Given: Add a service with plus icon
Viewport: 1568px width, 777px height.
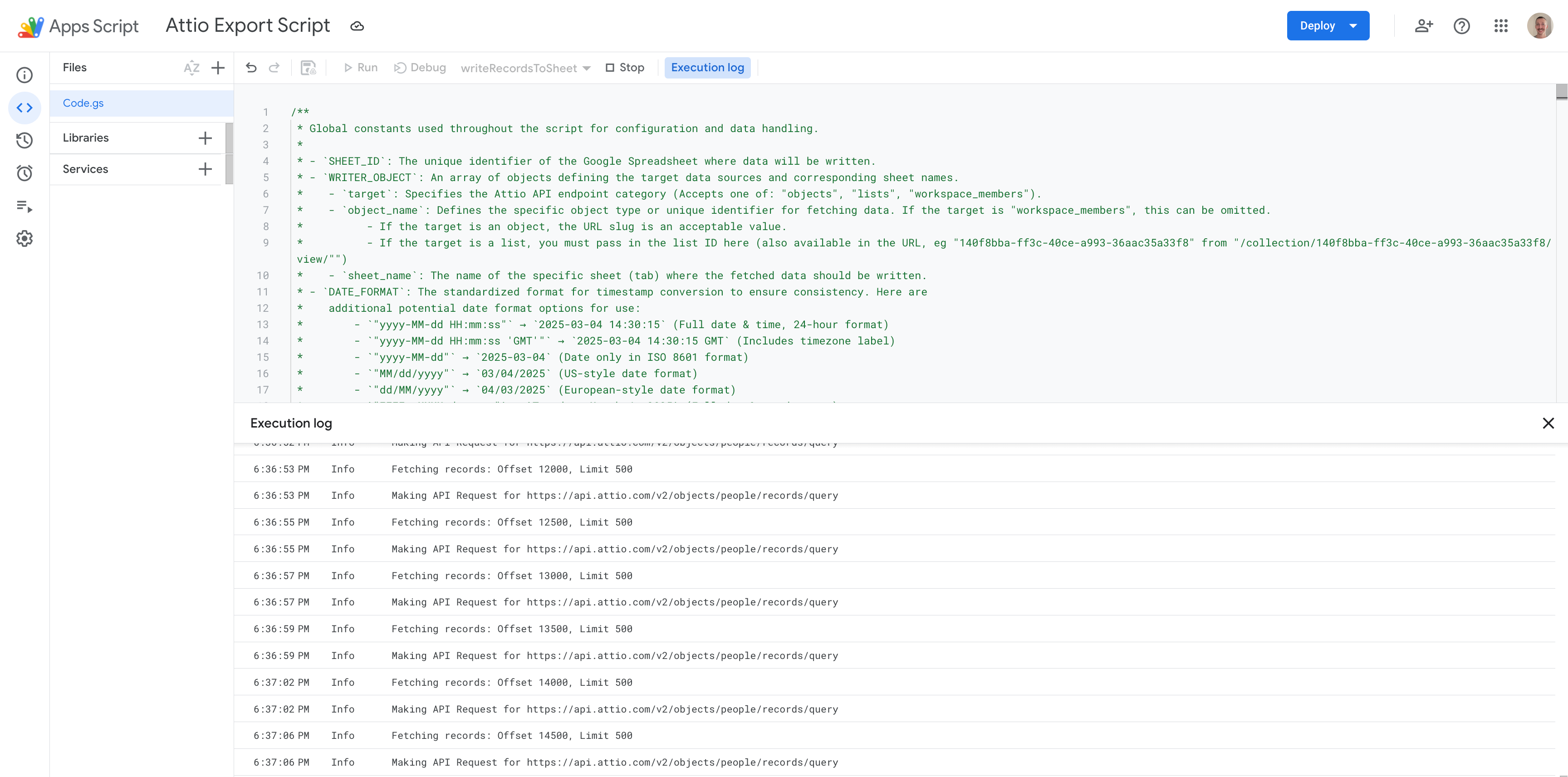Looking at the screenshot, I should point(205,169).
